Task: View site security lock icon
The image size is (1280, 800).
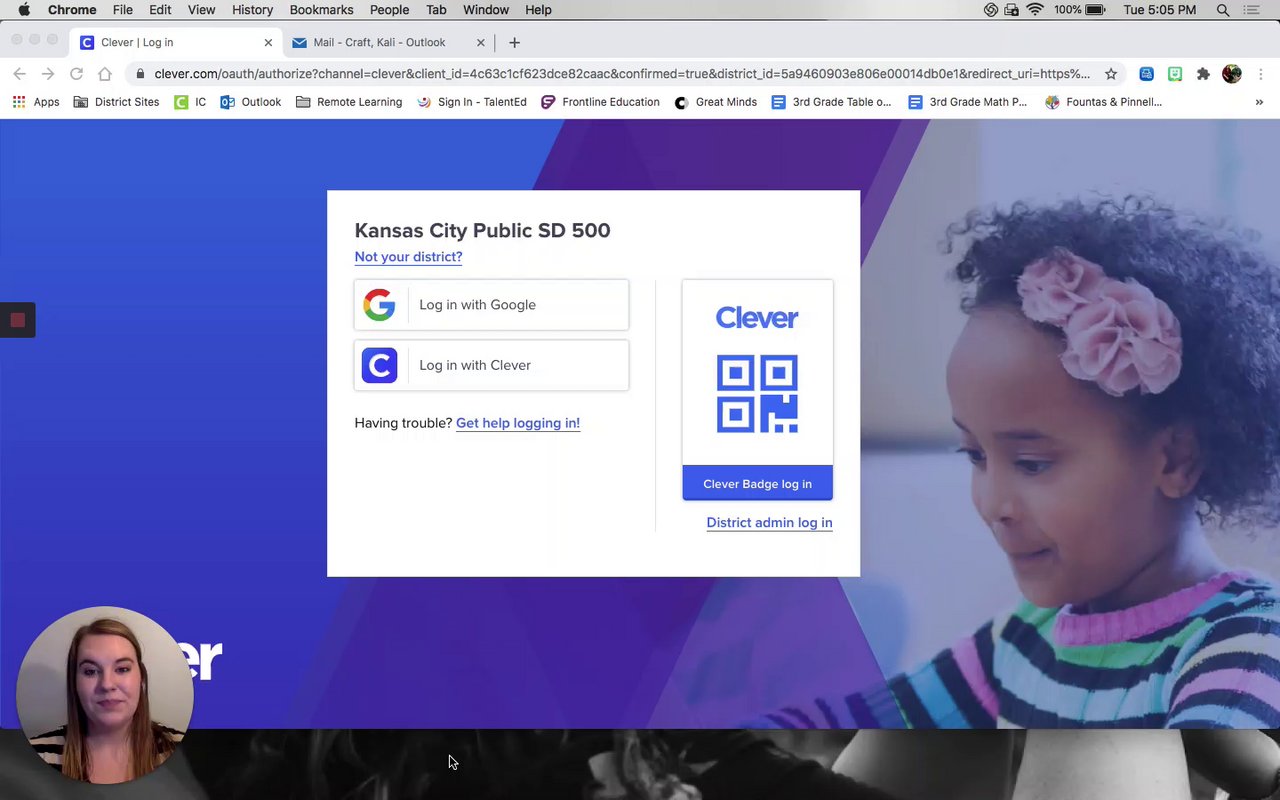Action: pyautogui.click(x=140, y=74)
